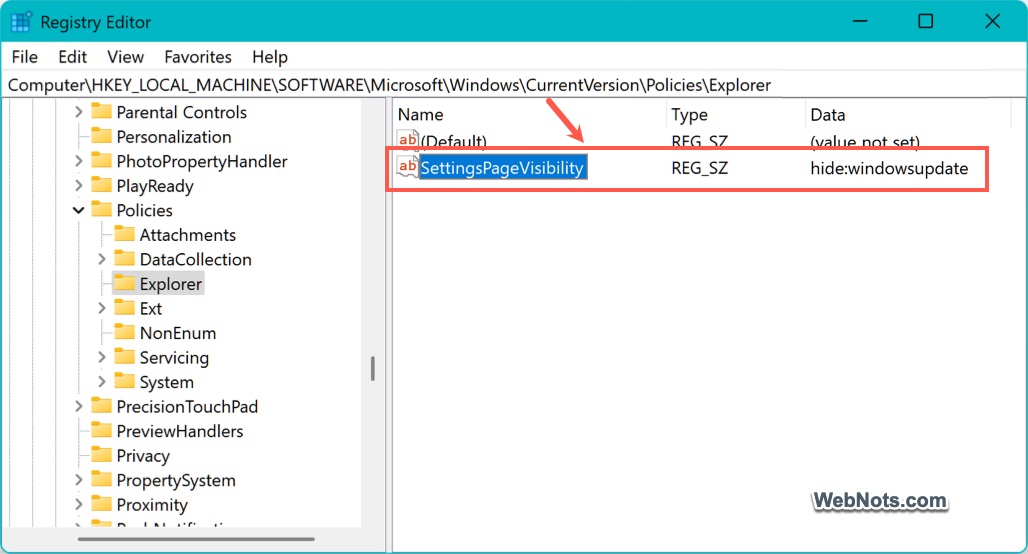Click the Servicing folder icon
This screenshot has height=554, width=1028.
point(124,356)
